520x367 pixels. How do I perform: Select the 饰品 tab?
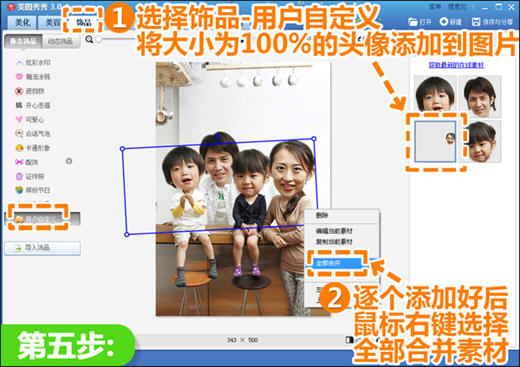coord(83,22)
